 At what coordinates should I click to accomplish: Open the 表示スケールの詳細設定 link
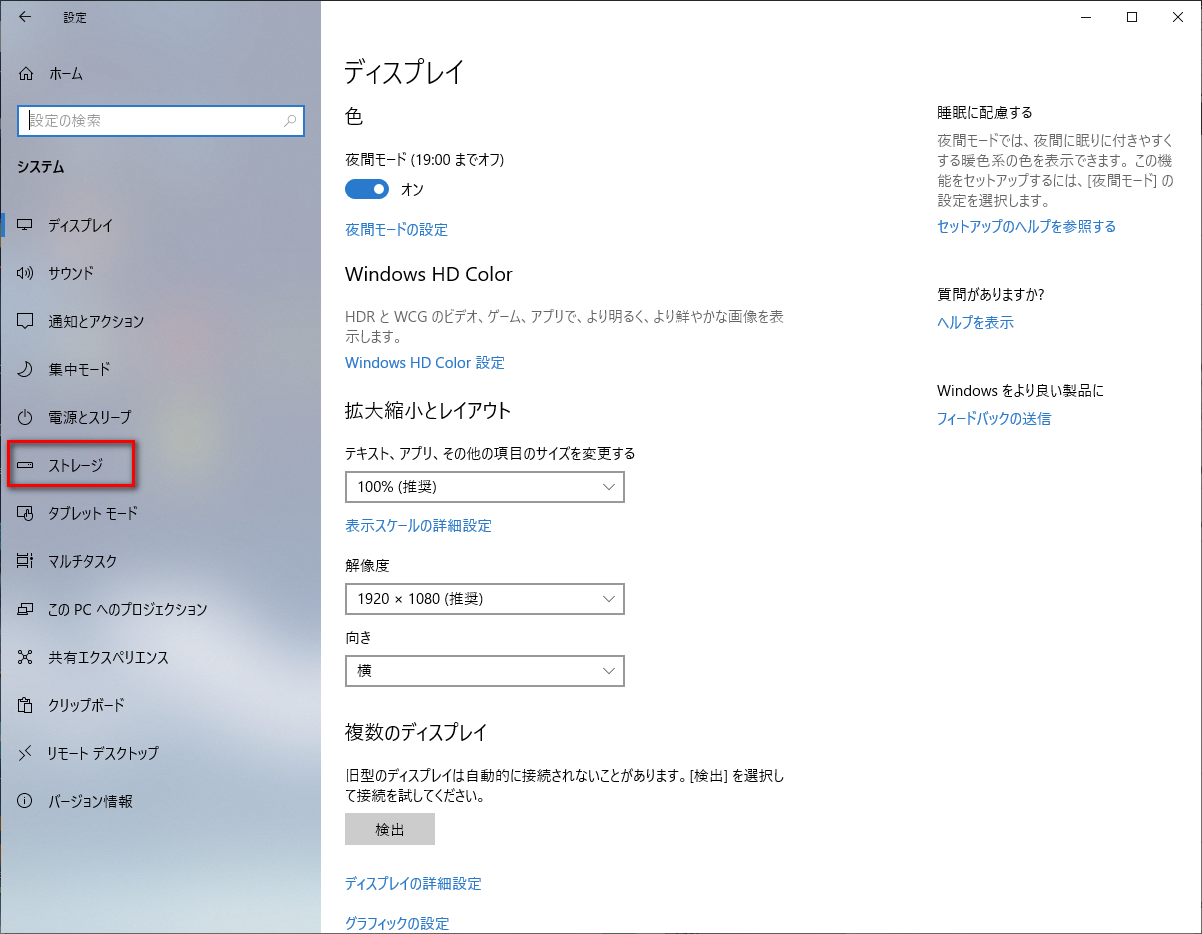click(418, 525)
